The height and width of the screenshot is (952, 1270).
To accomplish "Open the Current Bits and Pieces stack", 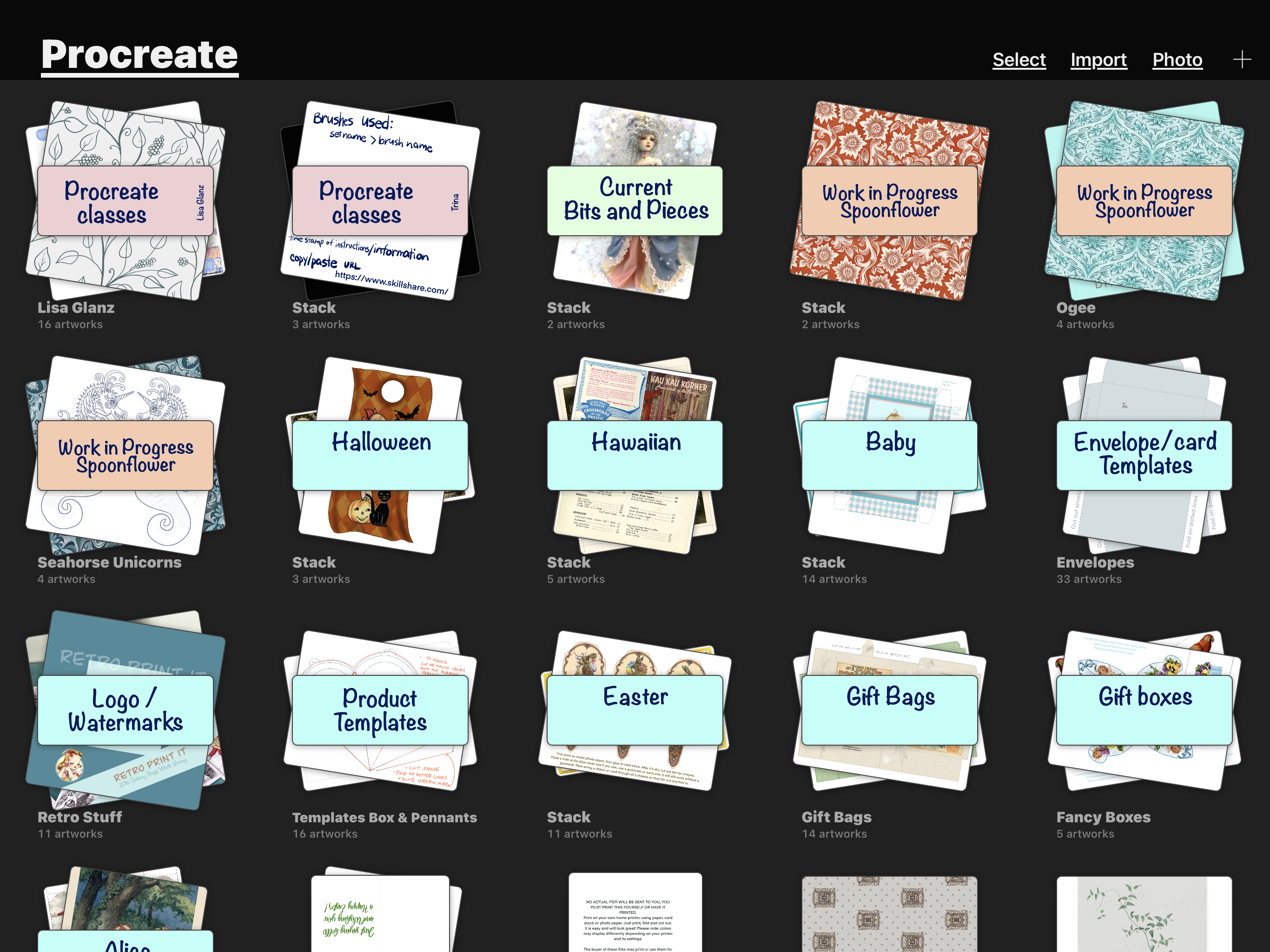I will pos(635,200).
